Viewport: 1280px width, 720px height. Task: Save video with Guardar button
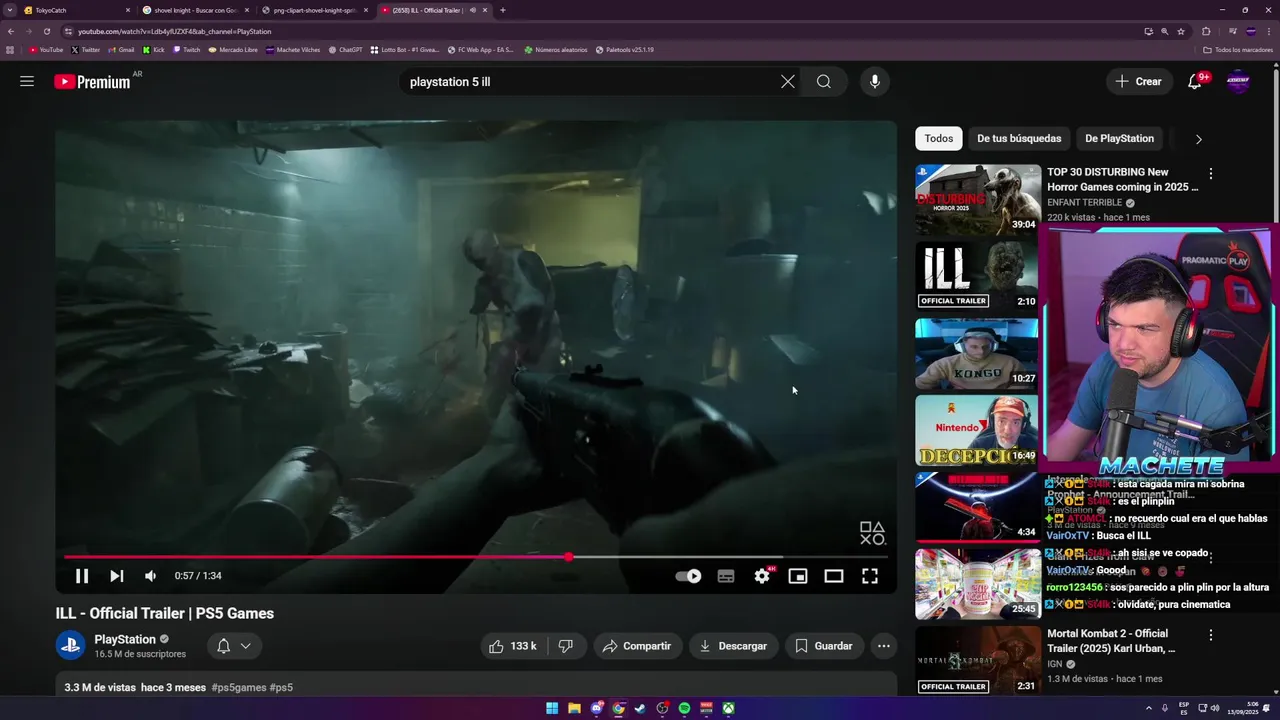coord(823,646)
